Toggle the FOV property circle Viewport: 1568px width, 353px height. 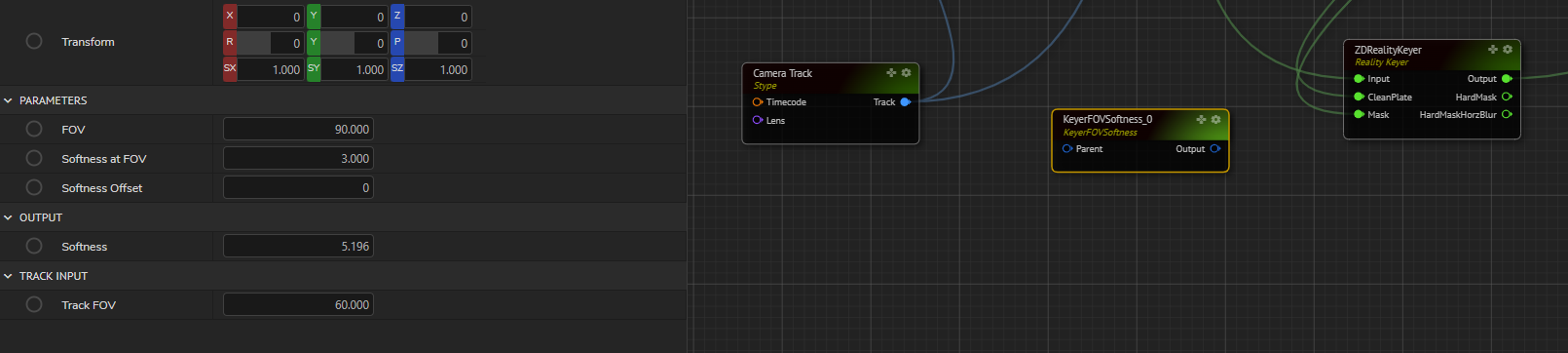point(34,129)
